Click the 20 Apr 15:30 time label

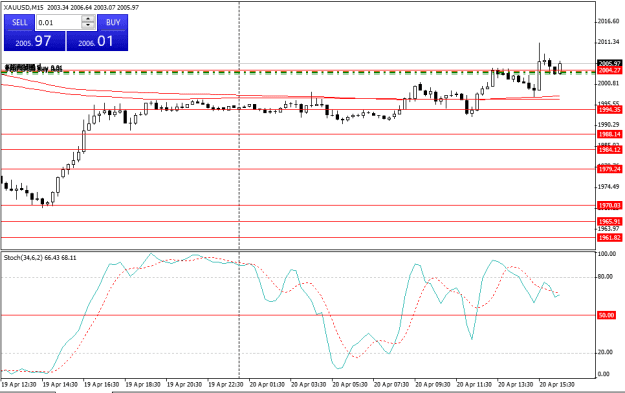tap(557, 385)
